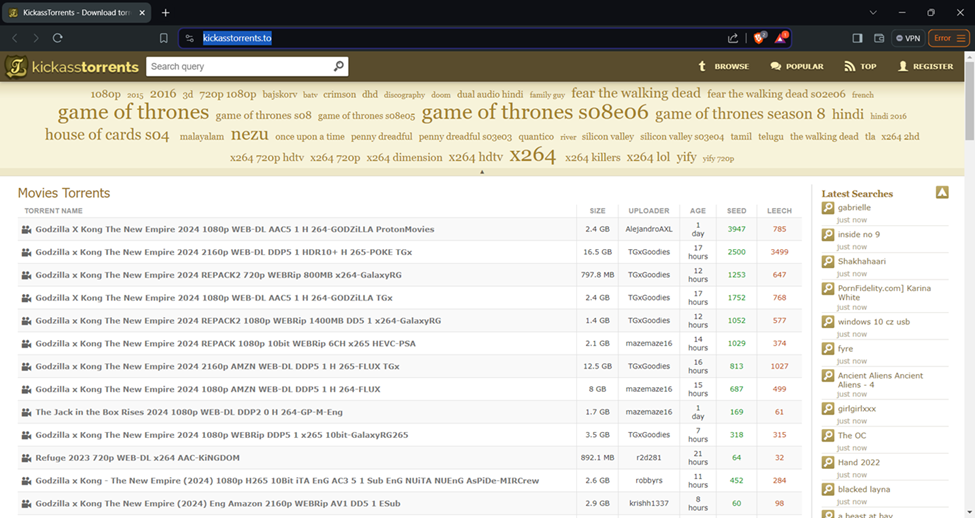The image size is (975, 518).
Task: Click the Brave Shields lion icon
Action: tap(760, 38)
